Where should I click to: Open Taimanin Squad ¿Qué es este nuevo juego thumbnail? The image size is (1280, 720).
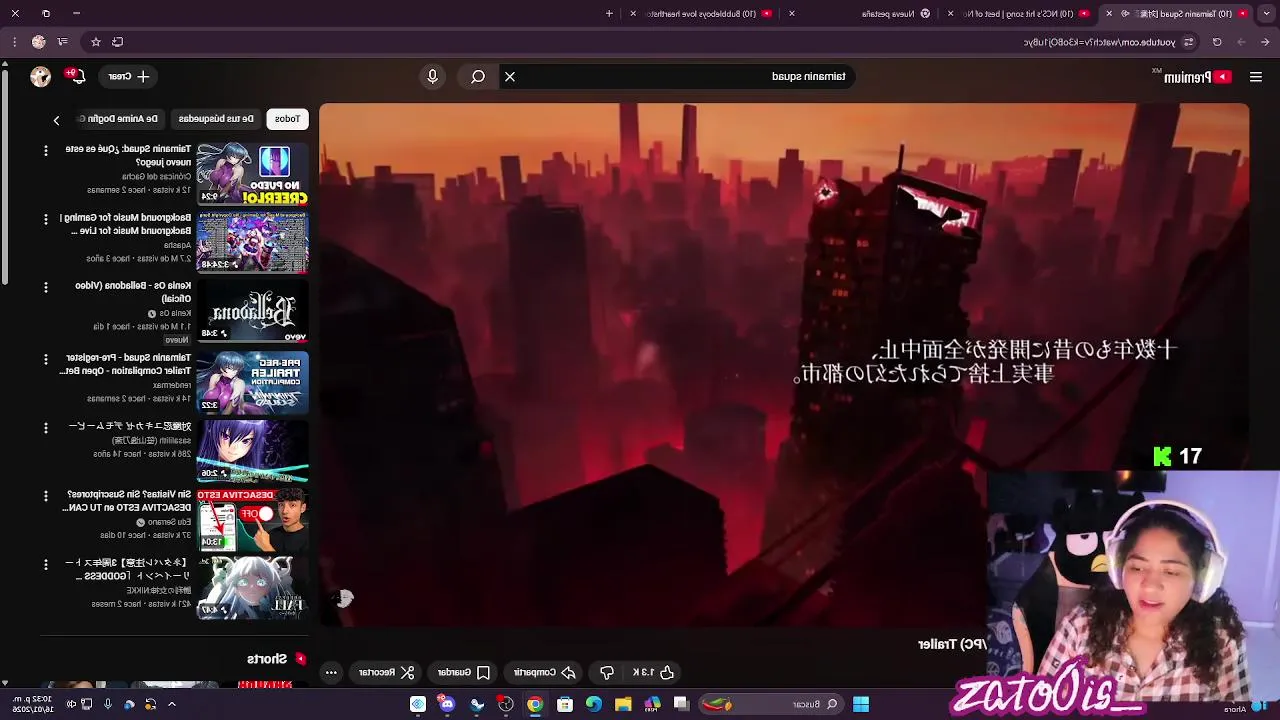point(252,174)
